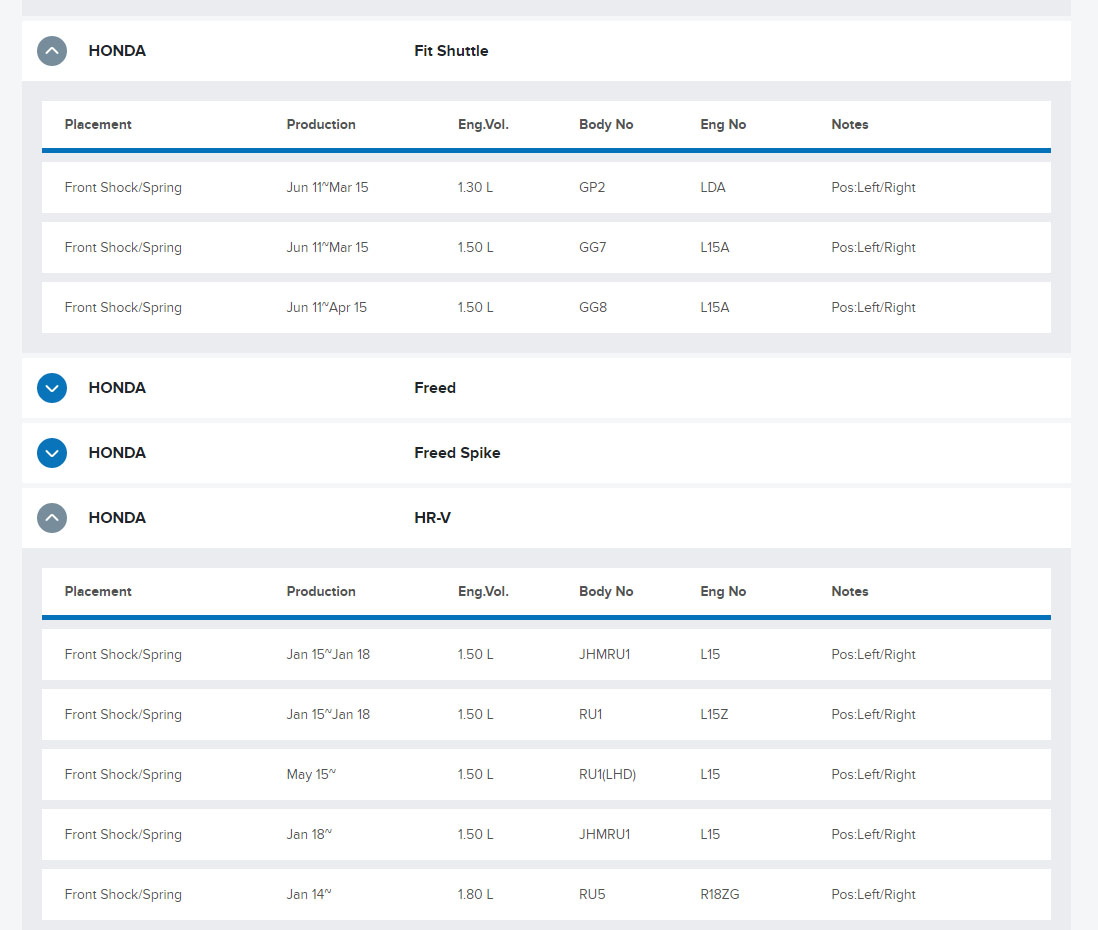The height and width of the screenshot is (930, 1098).
Task: Collapse the Honda HR-V section
Action: pyautogui.click(x=52, y=518)
